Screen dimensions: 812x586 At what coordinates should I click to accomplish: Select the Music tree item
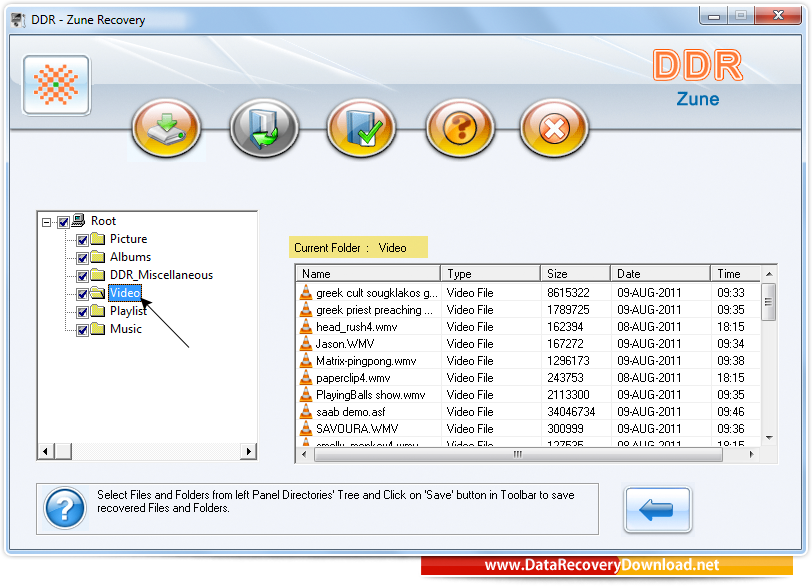(126, 329)
